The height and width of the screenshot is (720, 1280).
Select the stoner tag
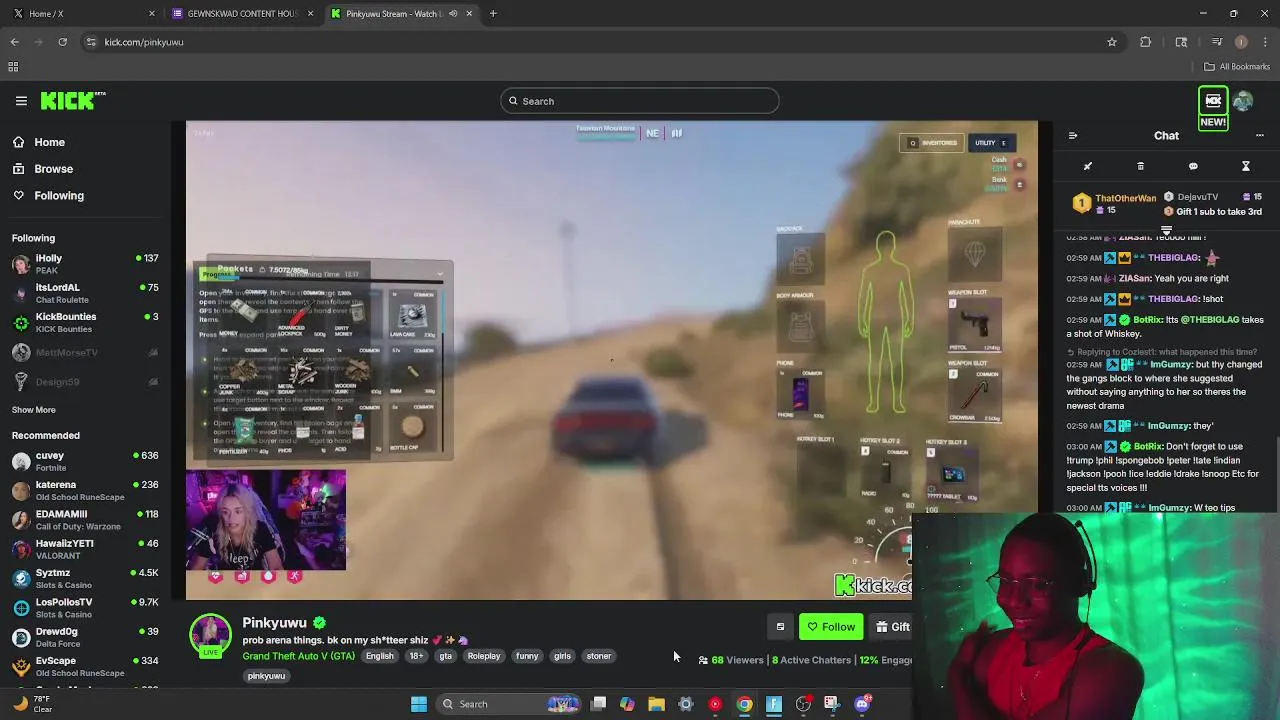coord(599,656)
